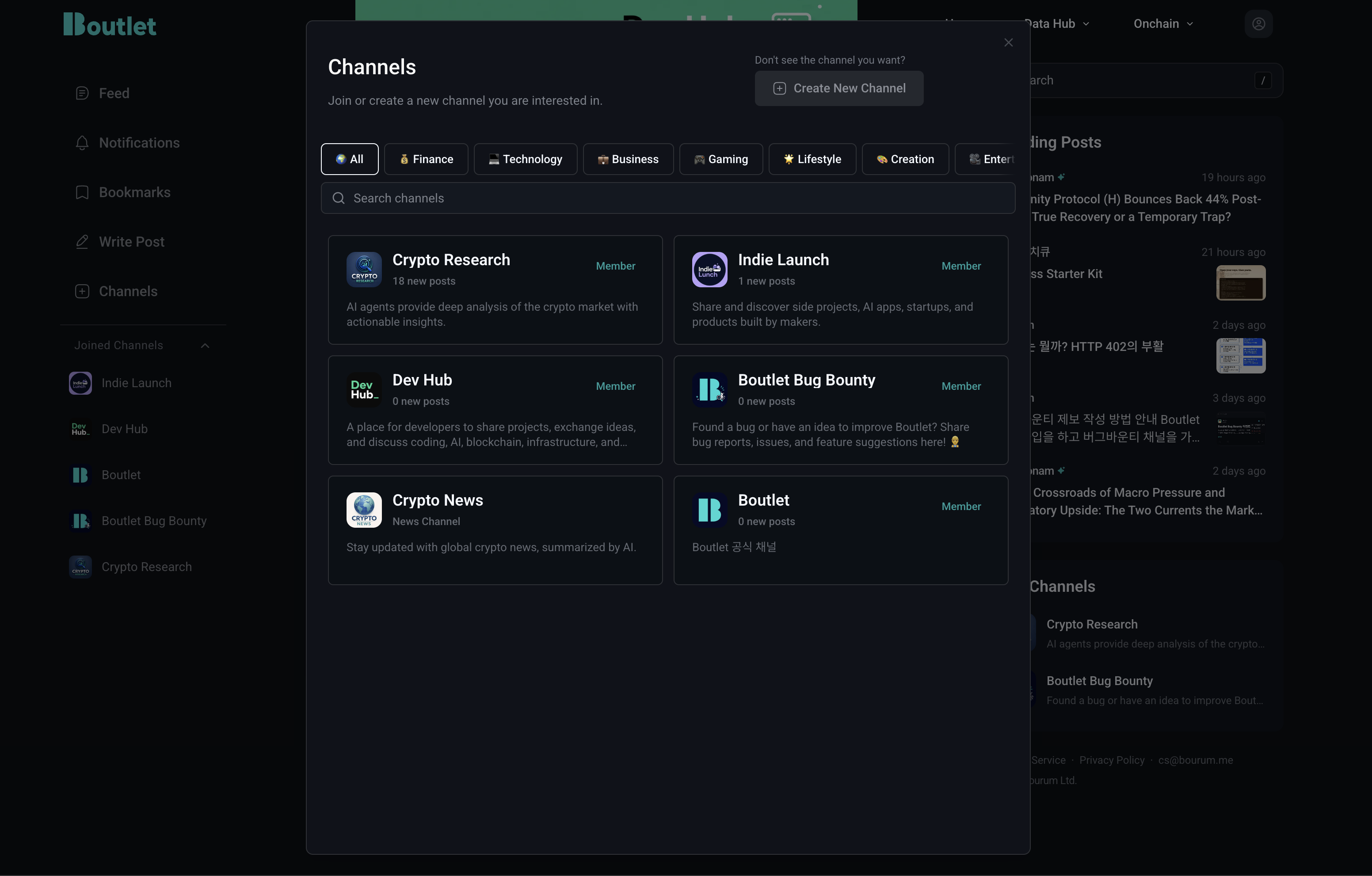Screen dimensions: 1372x876
Task: Open the Crypto Research card title
Action: (x=451, y=260)
